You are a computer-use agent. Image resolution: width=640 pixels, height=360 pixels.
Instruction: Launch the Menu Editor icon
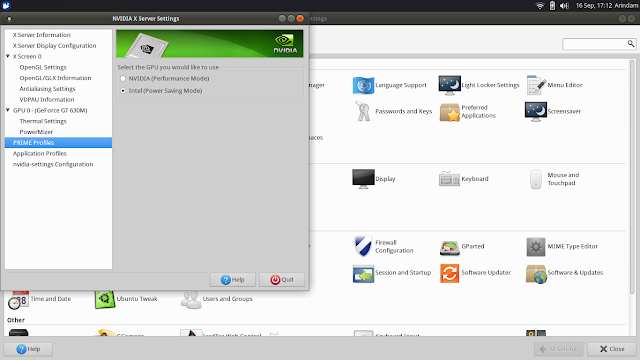pos(536,85)
